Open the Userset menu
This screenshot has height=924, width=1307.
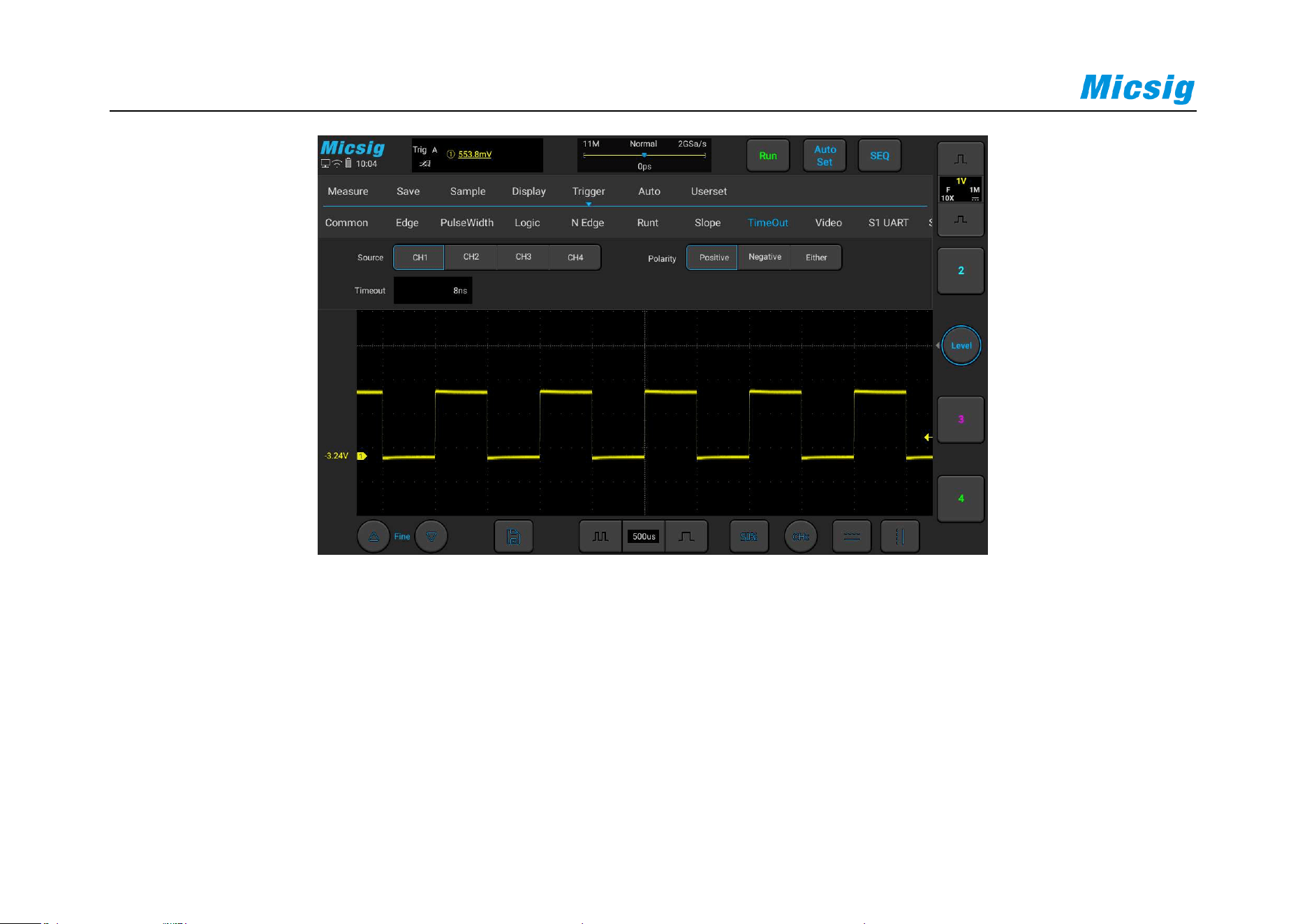709,191
